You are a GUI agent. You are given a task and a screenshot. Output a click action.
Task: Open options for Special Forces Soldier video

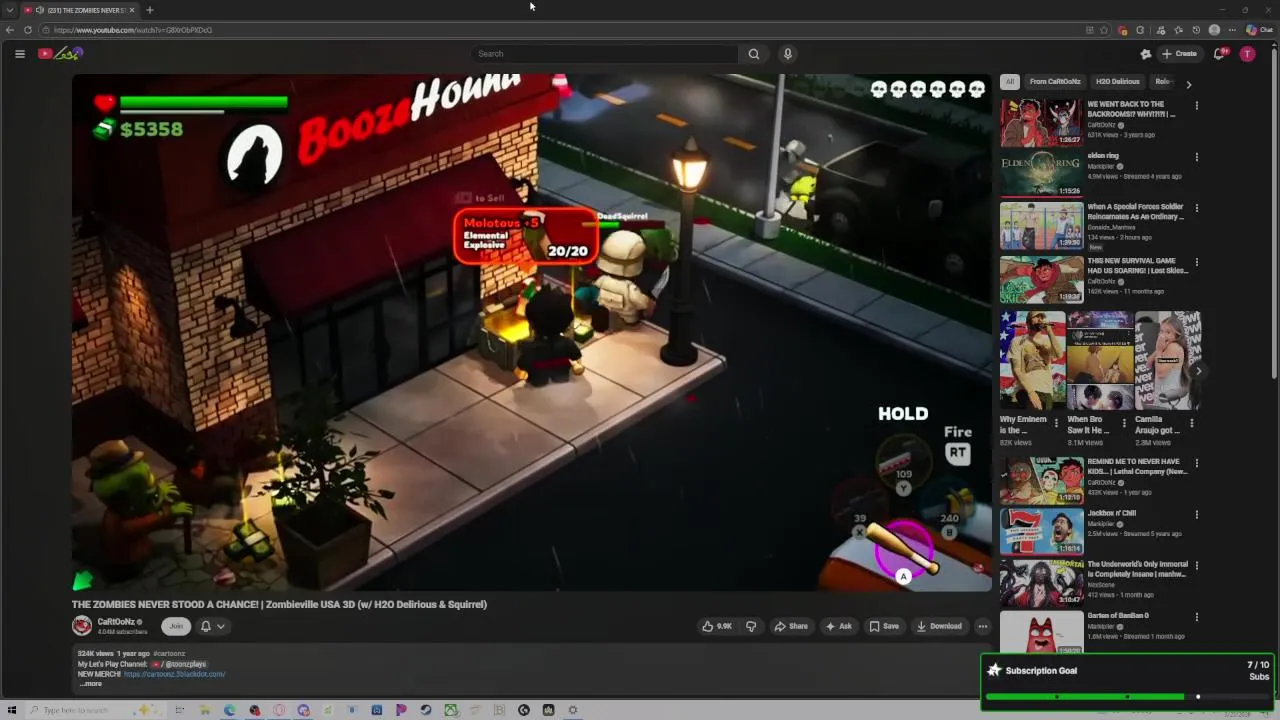[1196, 208]
